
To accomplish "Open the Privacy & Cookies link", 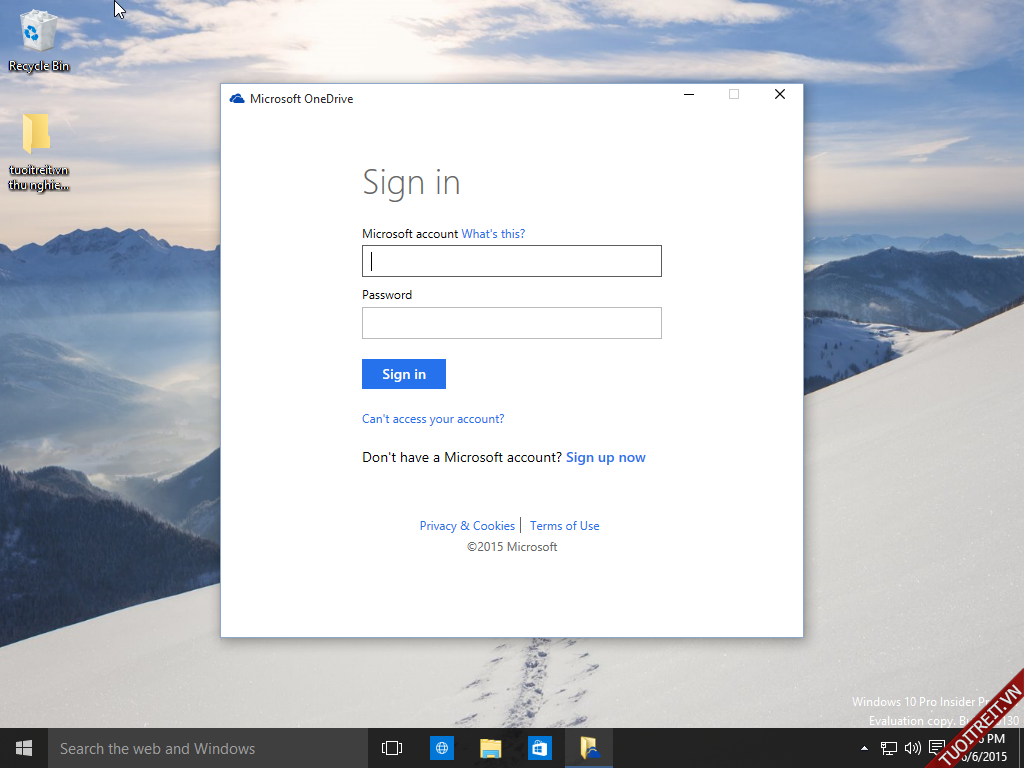I will [x=467, y=526].
